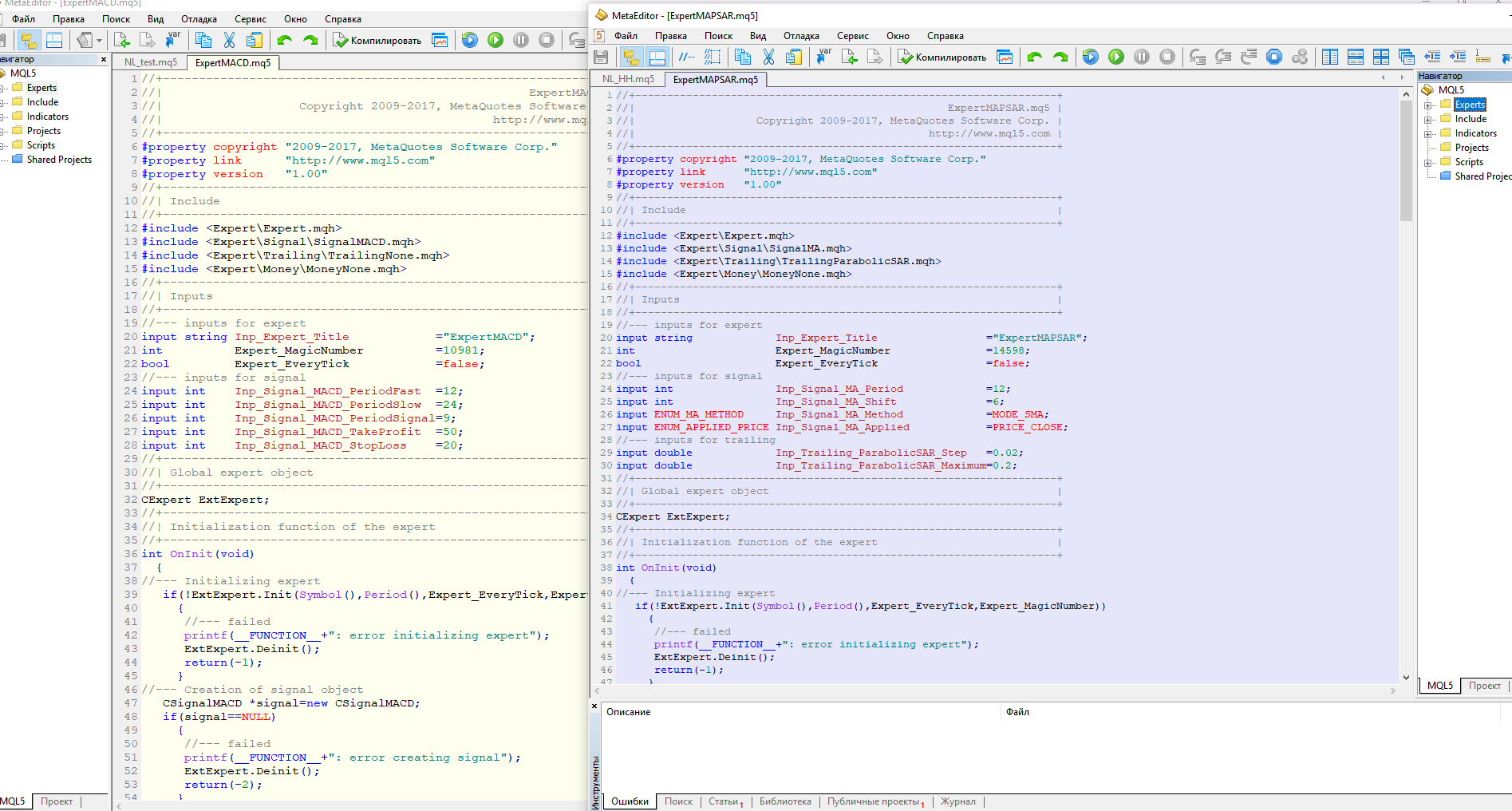Click Paste icon in ExpertMAPSAR window toolbar
The image size is (1512, 811).
click(x=794, y=57)
